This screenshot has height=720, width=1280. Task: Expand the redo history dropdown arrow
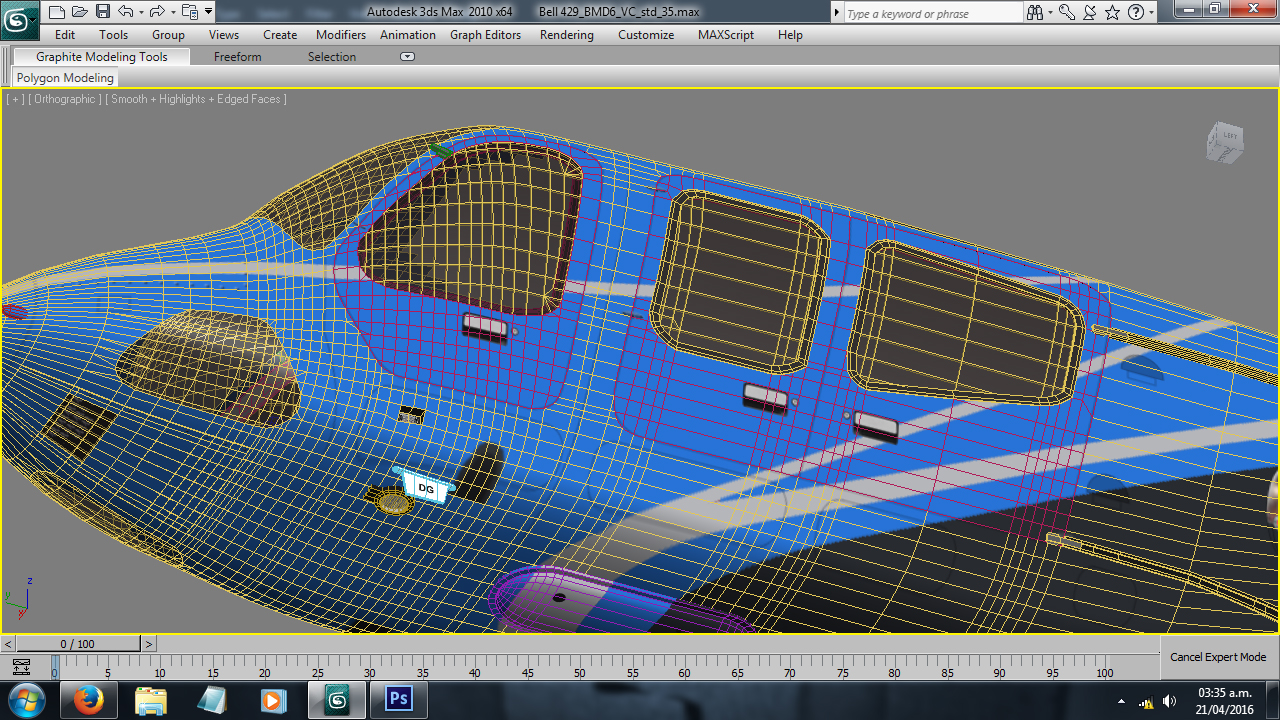[171, 12]
